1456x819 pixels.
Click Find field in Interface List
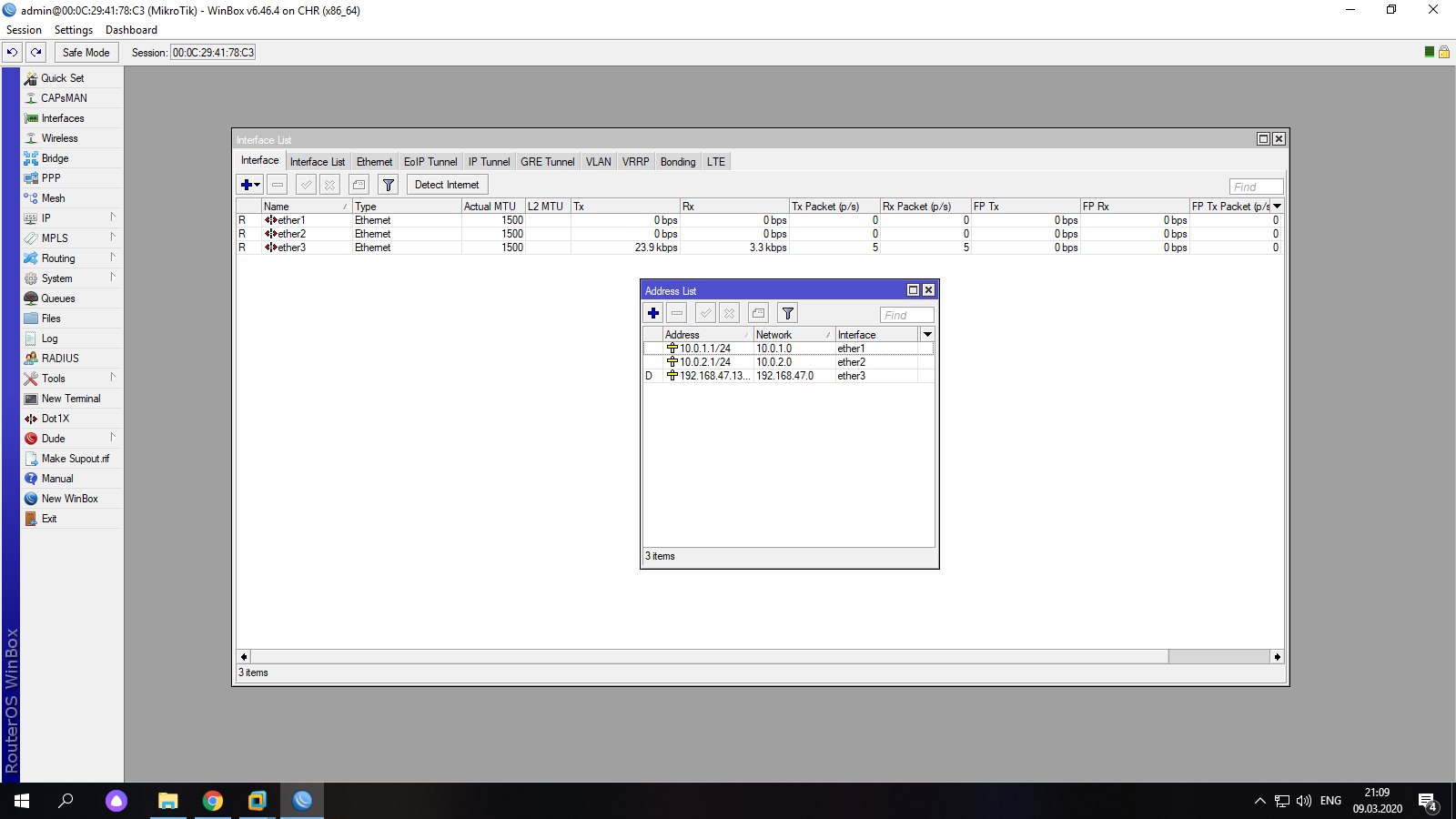click(x=1256, y=187)
